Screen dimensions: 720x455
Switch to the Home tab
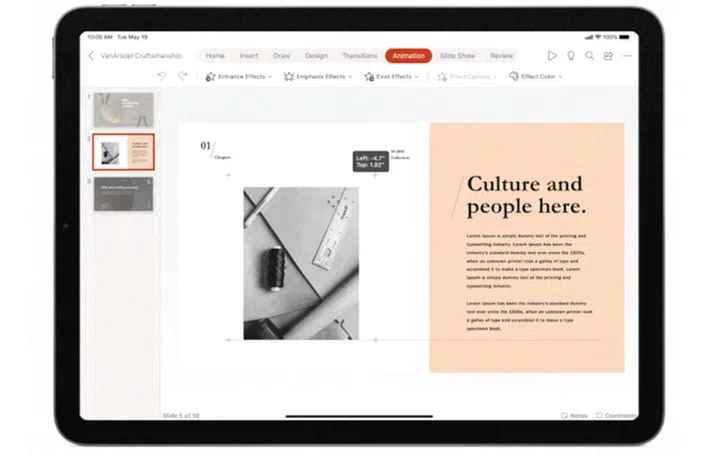[x=215, y=56]
